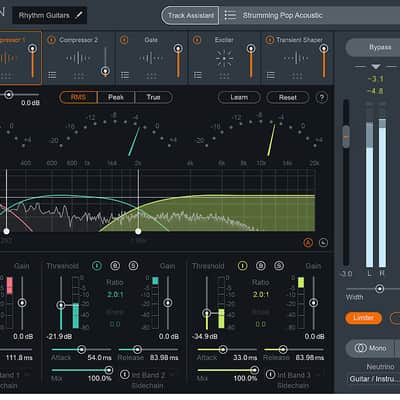This screenshot has width=400, height=400.
Task: Toggle Compressor 2 module power
Action: [x=52, y=40]
